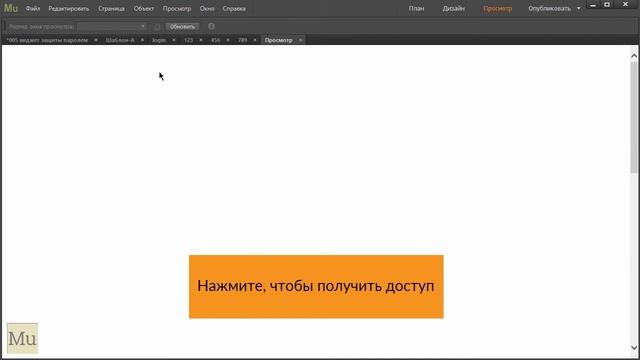Expand the Опубликовать dropdown arrow
640x360 pixels.
(x=578, y=9)
